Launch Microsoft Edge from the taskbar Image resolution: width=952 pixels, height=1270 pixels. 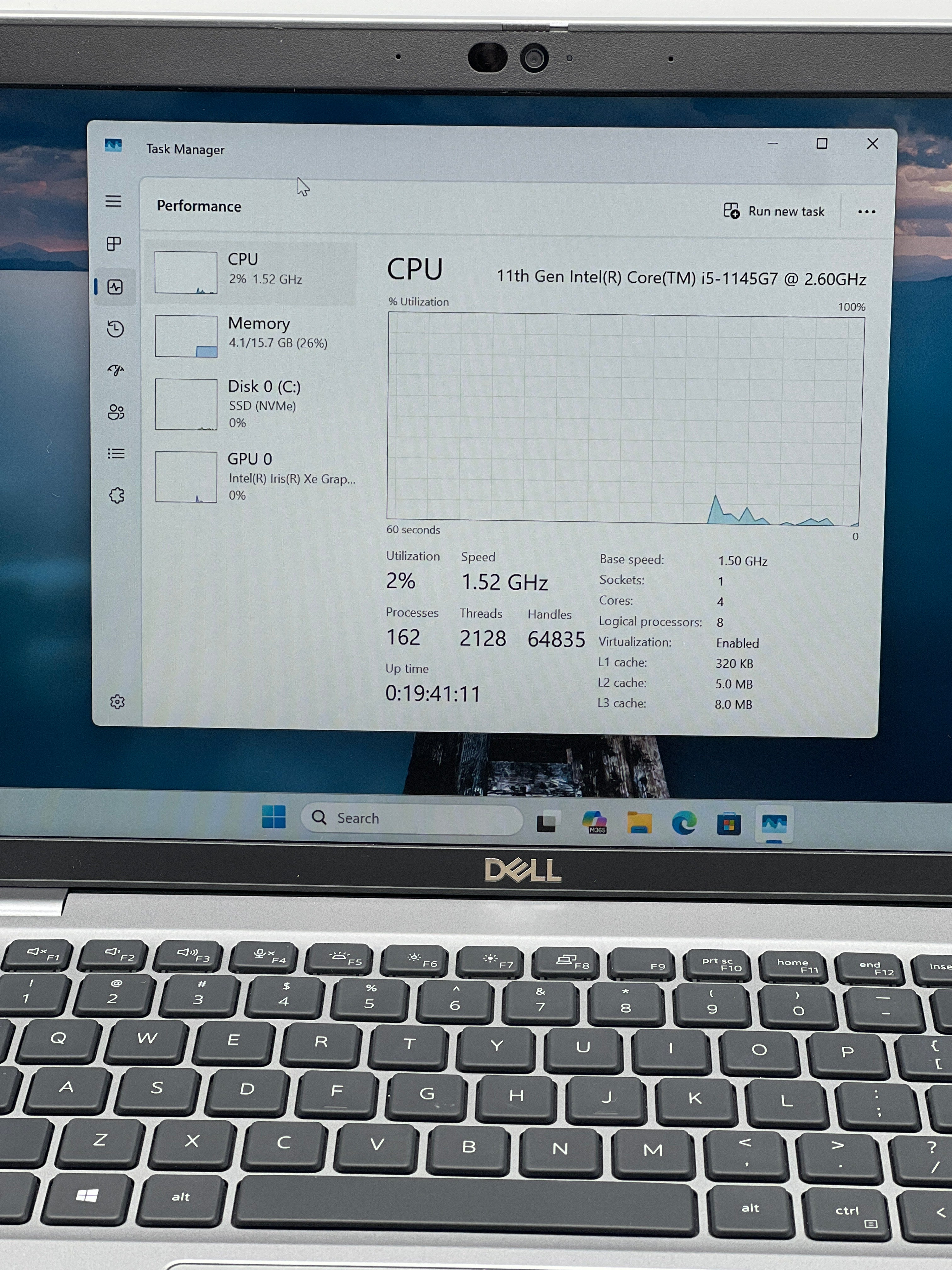coord(684,823)
